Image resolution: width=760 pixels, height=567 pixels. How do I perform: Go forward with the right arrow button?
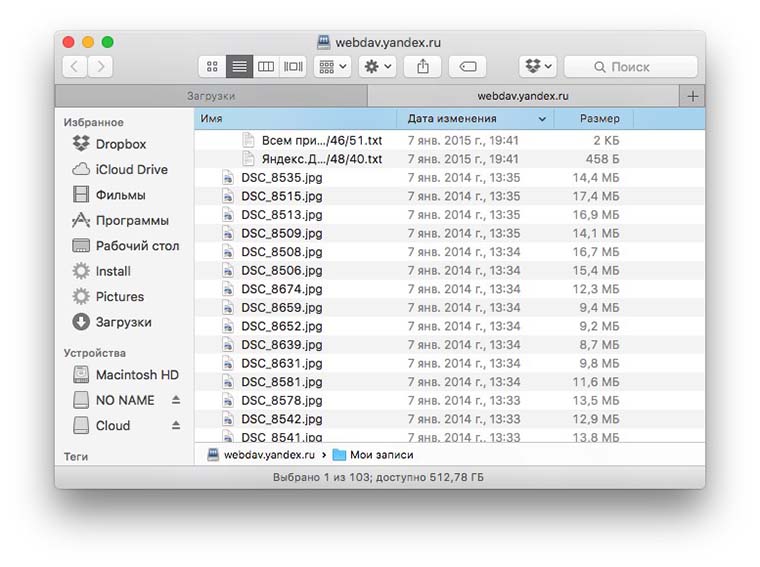100,66
